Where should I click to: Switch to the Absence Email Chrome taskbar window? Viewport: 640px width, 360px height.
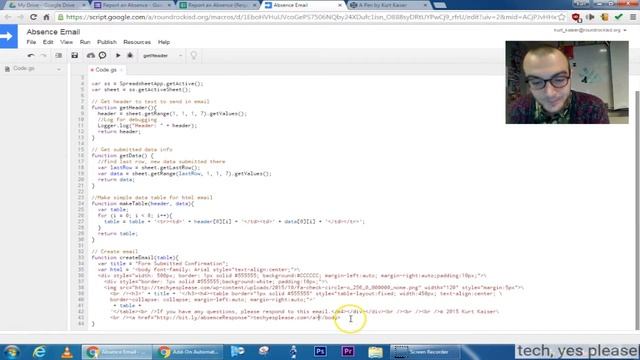[117, 351]
